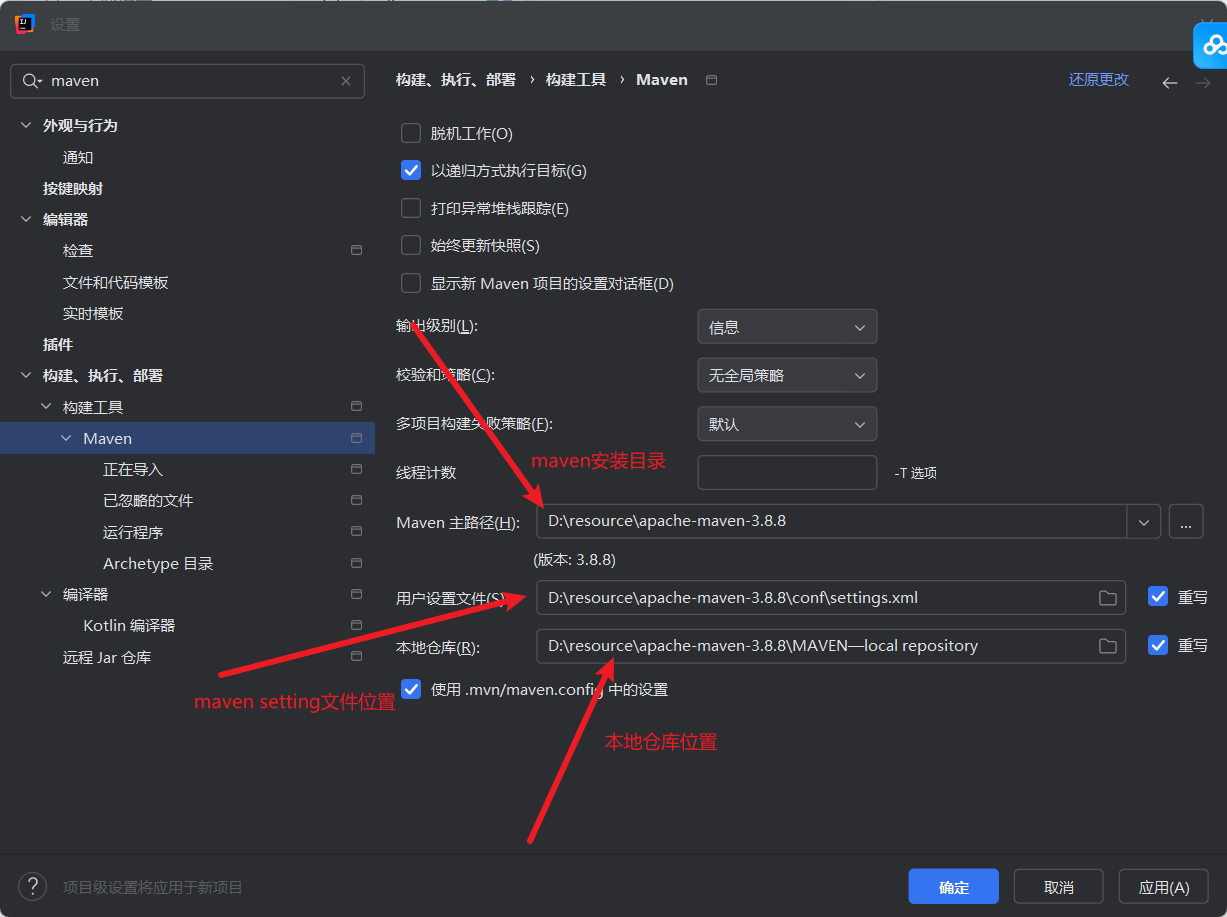Click project-level icon on Archetype 目录 row
This screenshot has width=1227, height=917.
click(x=356, y=563)
